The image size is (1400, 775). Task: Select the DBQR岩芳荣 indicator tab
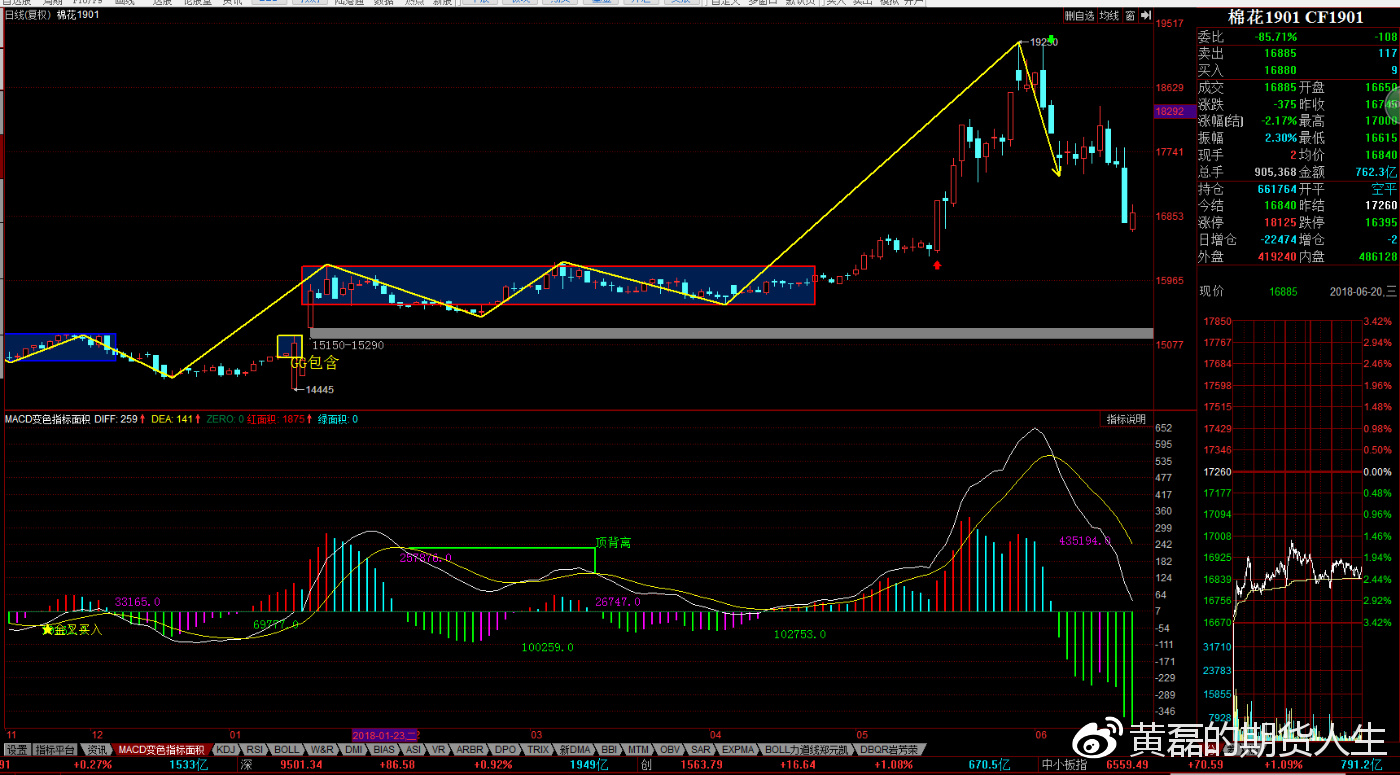pyautogui.click(x=888, y=749)
